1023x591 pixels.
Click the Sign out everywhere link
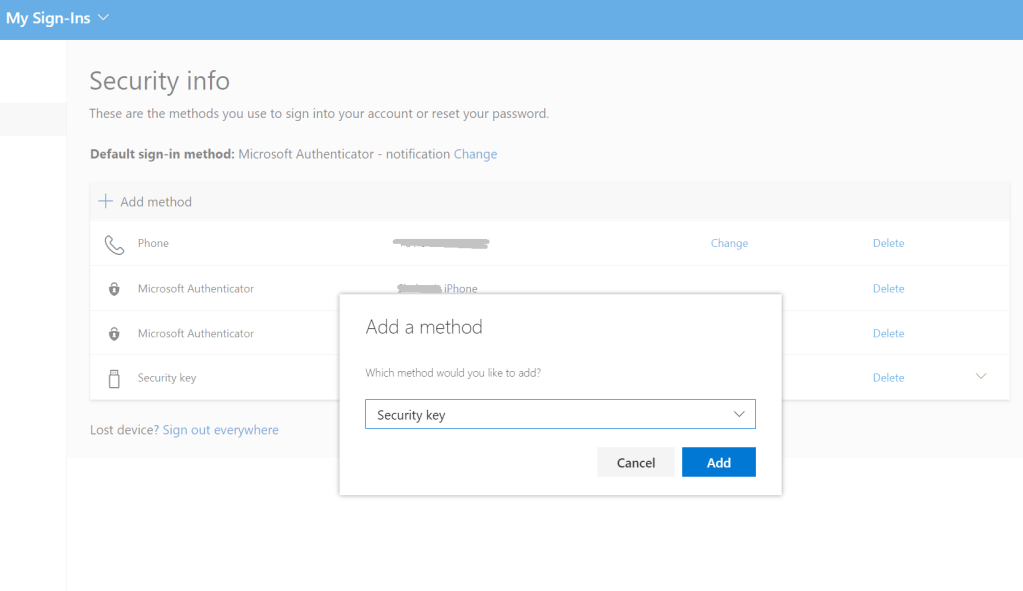tap(220, 430)
